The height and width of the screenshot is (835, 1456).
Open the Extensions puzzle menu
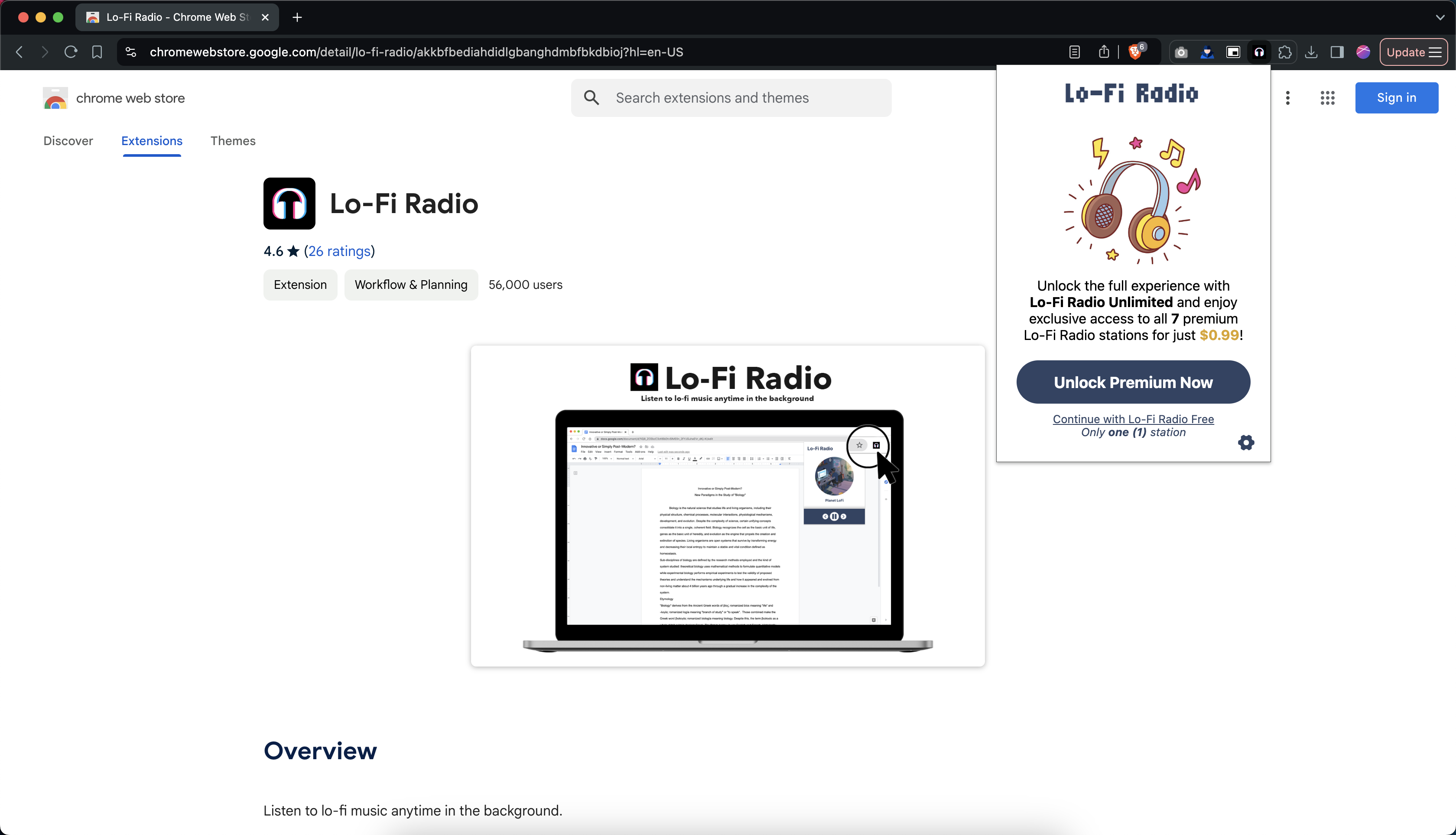pos(1285,52)
